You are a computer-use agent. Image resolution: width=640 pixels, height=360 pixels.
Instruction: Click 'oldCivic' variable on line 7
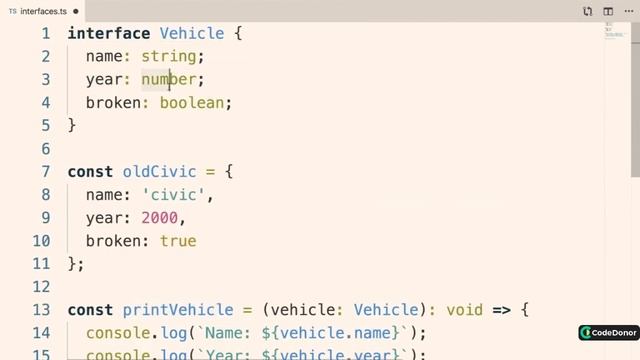pos(160,172)
